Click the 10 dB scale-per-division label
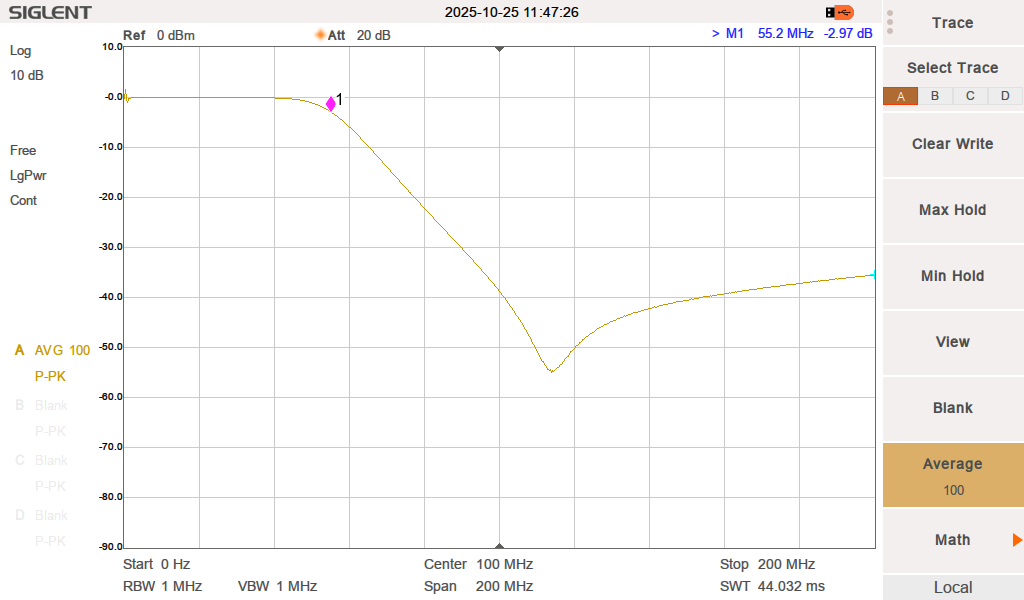This screenshot has width=1024, height=600. 27,76
